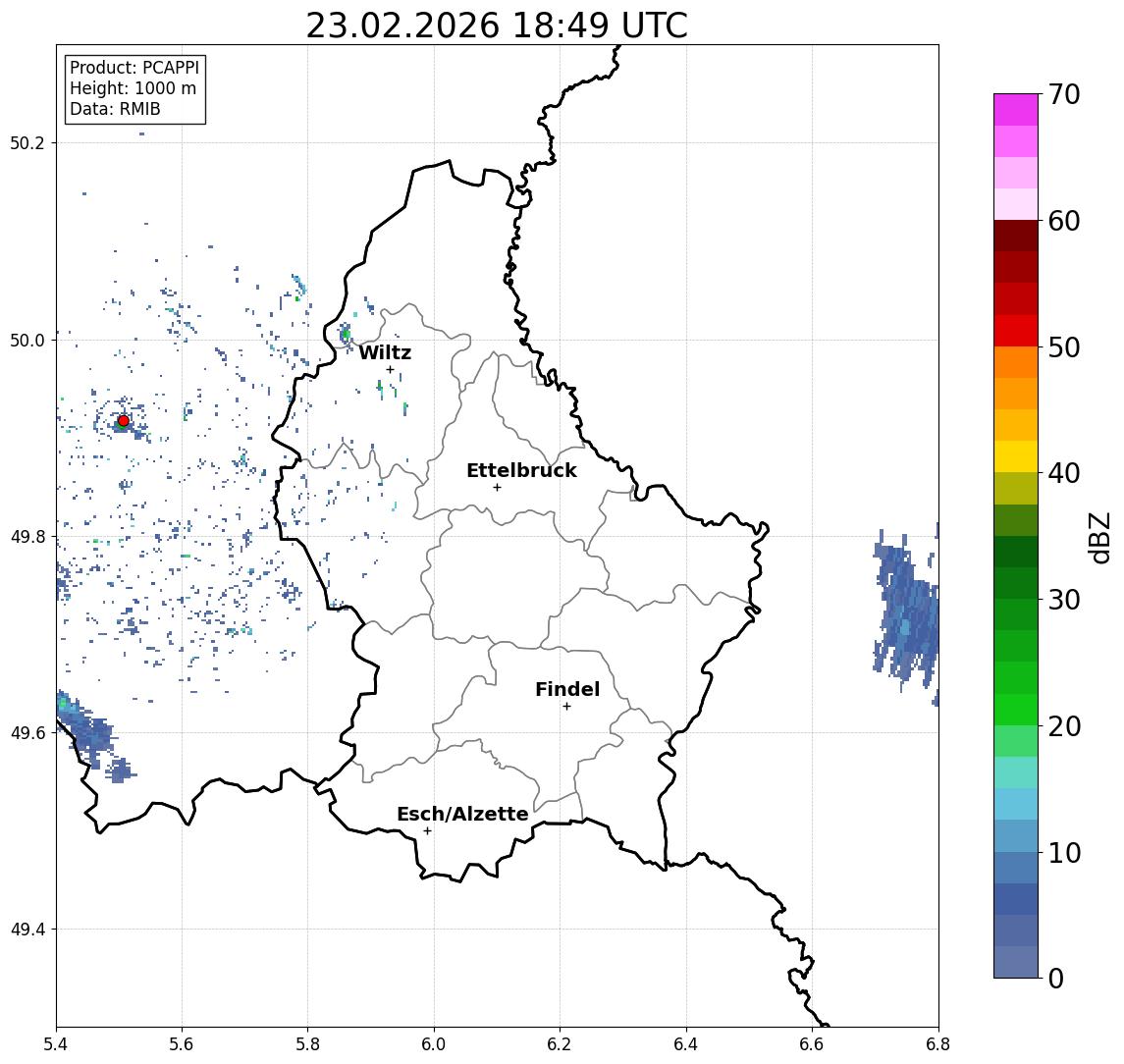Viewport: 1124px width, 1064px height.
Task: Click the cross marker under Esch/Alzette
Action: pos(427,831)
